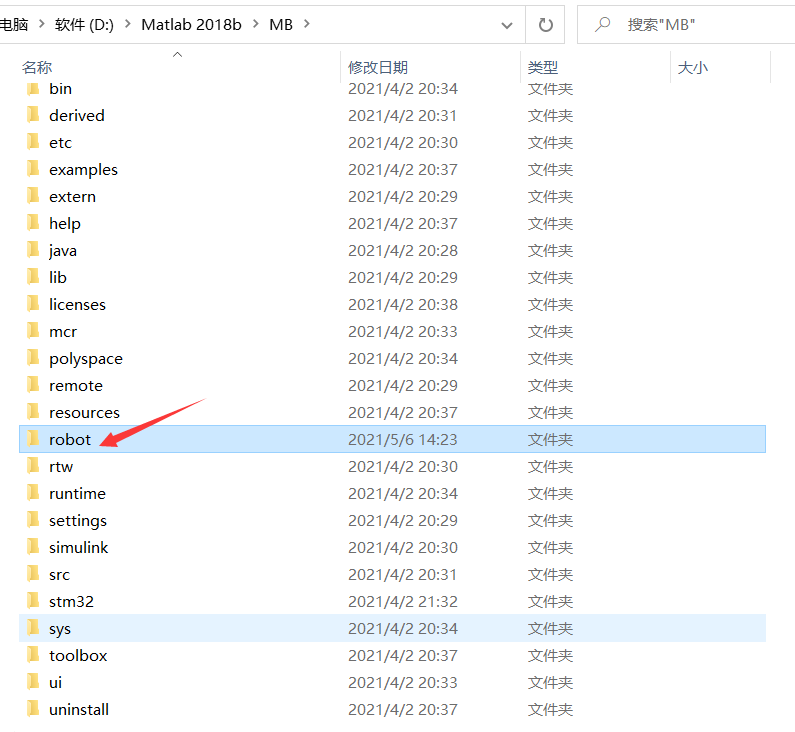Click date 2021/5/6 14:23 of robot
Viewport: 795px width, 732px height.
coord(403,440)
